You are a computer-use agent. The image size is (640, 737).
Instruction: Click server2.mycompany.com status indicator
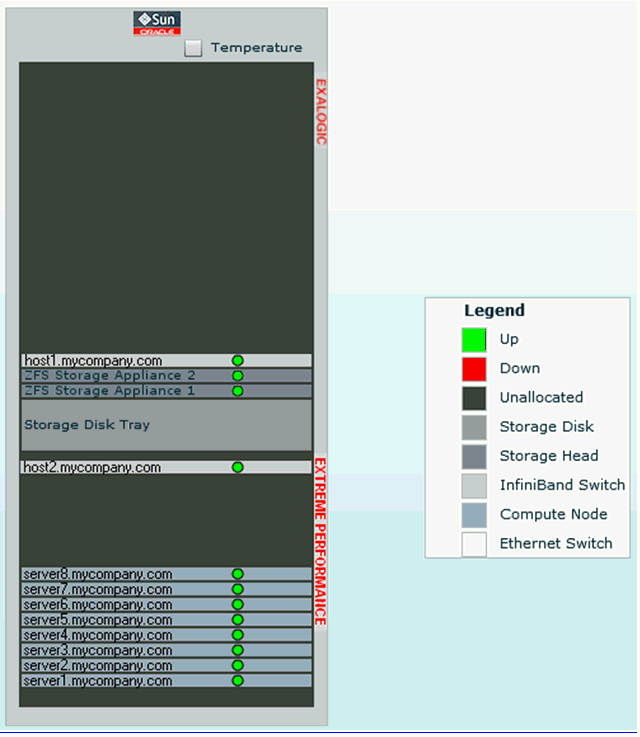(238, 666)
